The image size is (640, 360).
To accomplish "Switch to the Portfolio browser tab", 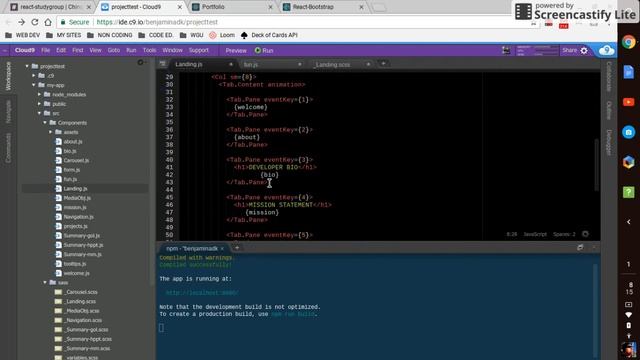I will point(233,7).
